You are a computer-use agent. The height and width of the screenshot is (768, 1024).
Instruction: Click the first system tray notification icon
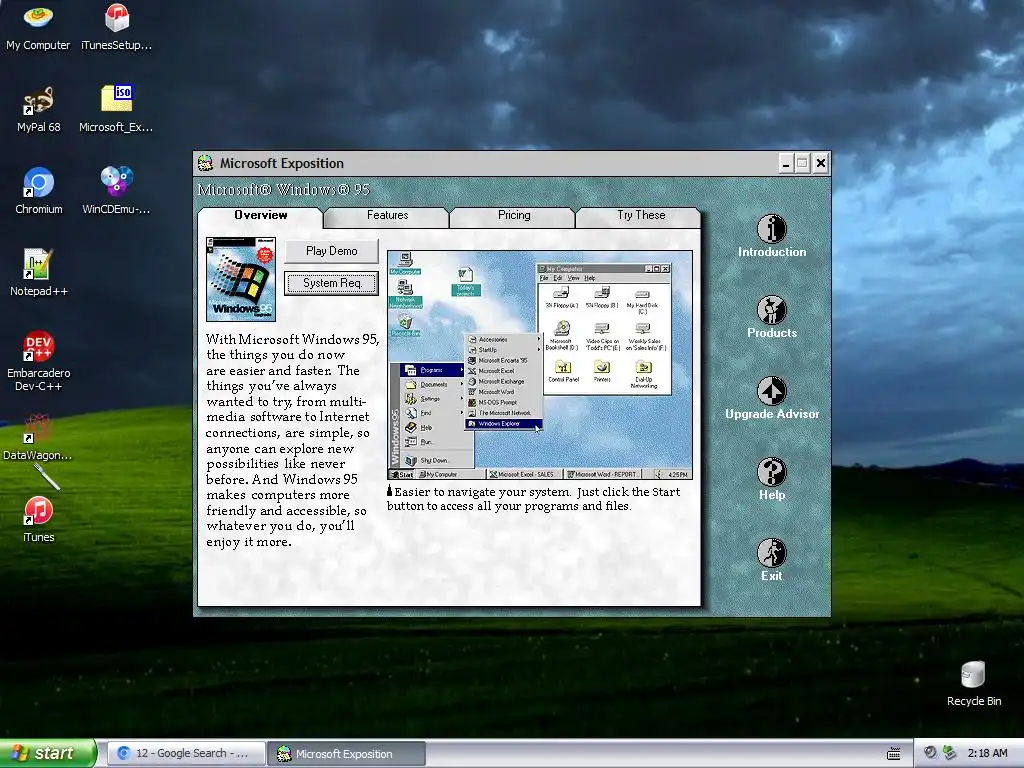[x=930, y=753]
